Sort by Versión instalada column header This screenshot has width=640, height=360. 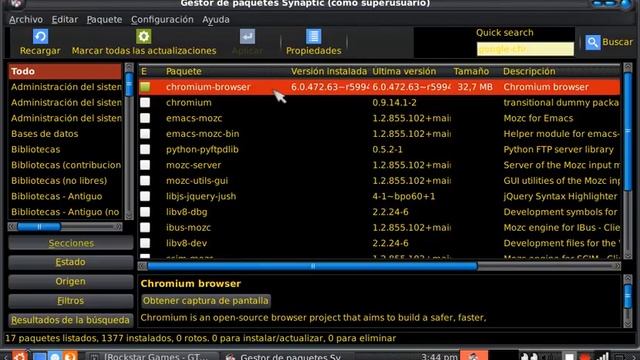329,71
